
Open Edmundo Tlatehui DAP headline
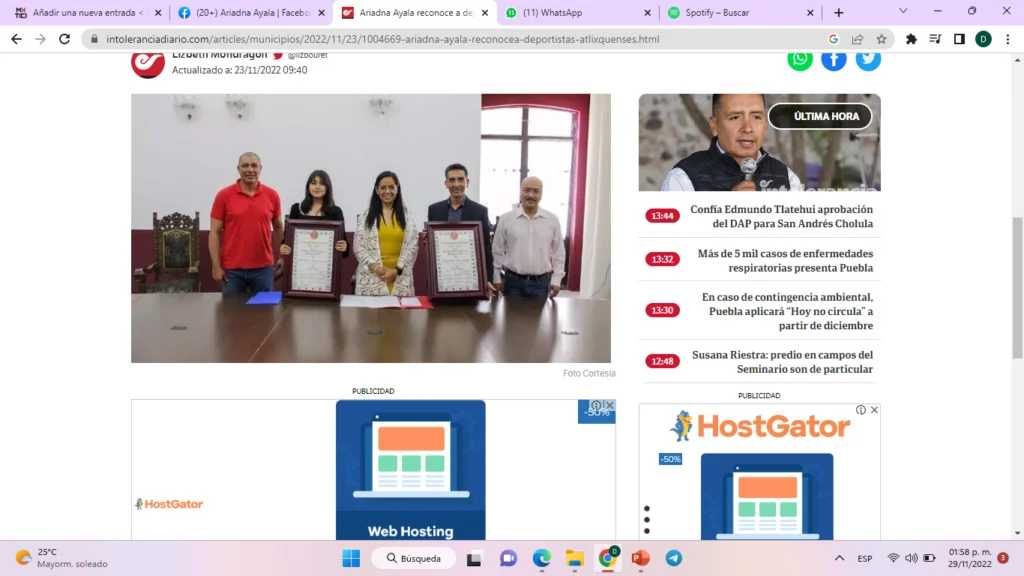(781, 216)
